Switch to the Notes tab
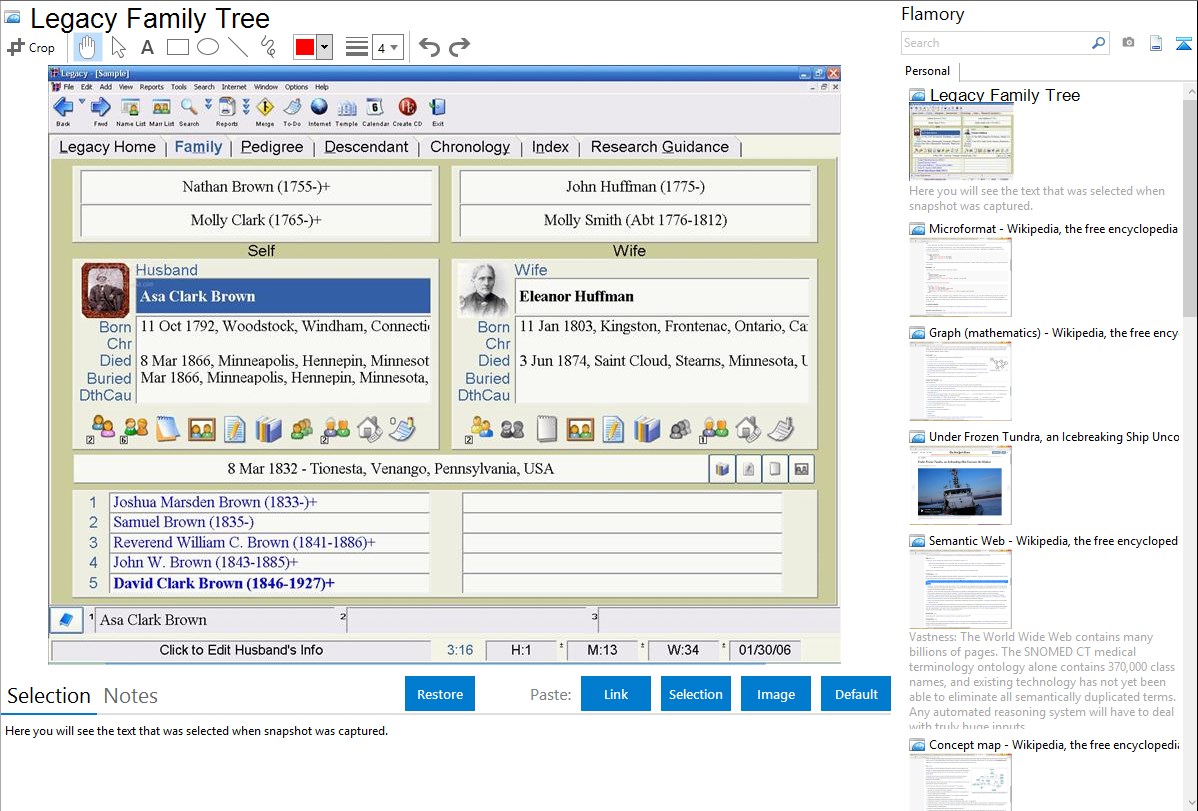This screenshot has width=1198, height=811. (131, 696)
